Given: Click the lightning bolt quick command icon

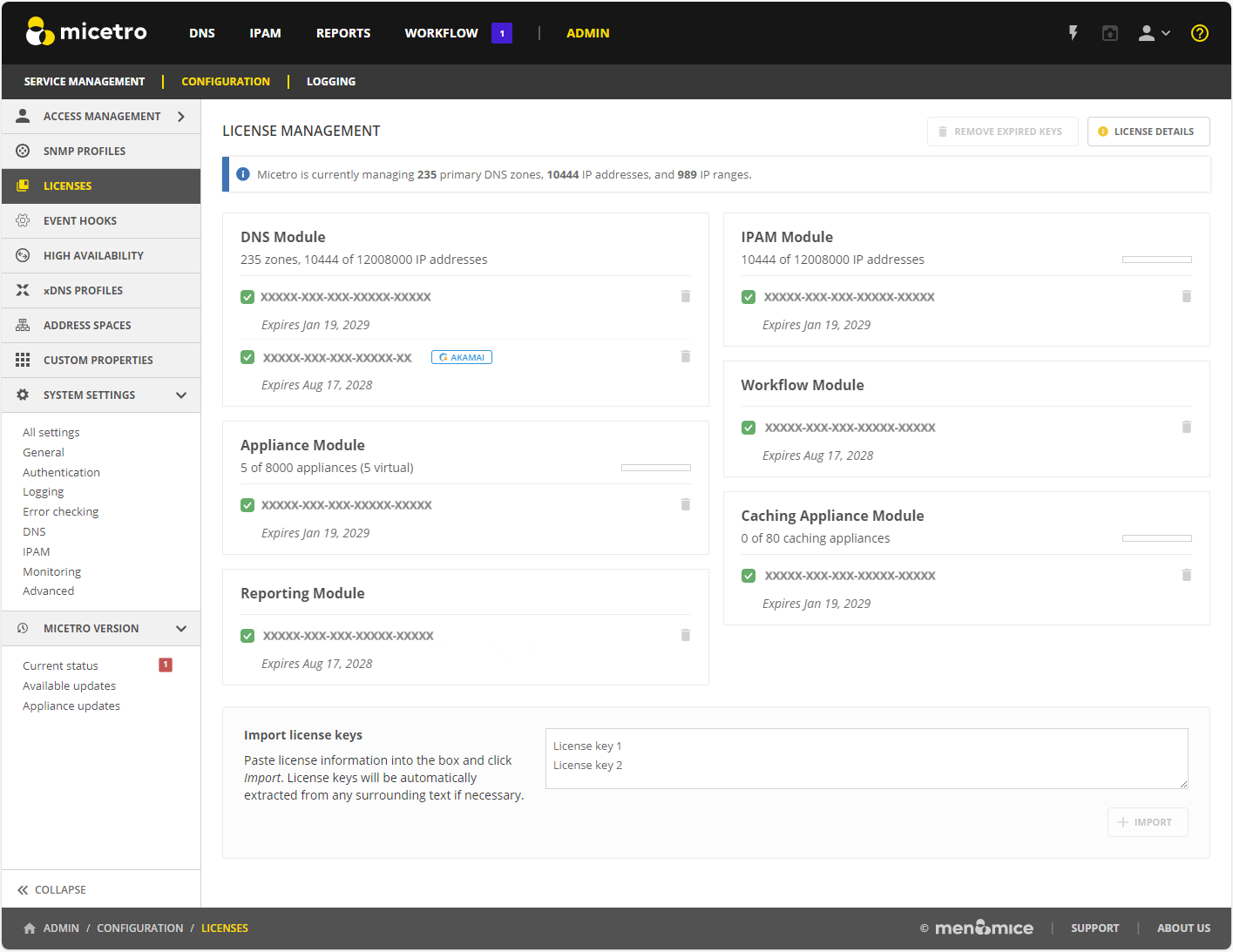Looking at the screenshot, I should click(x=1073, y=33).
